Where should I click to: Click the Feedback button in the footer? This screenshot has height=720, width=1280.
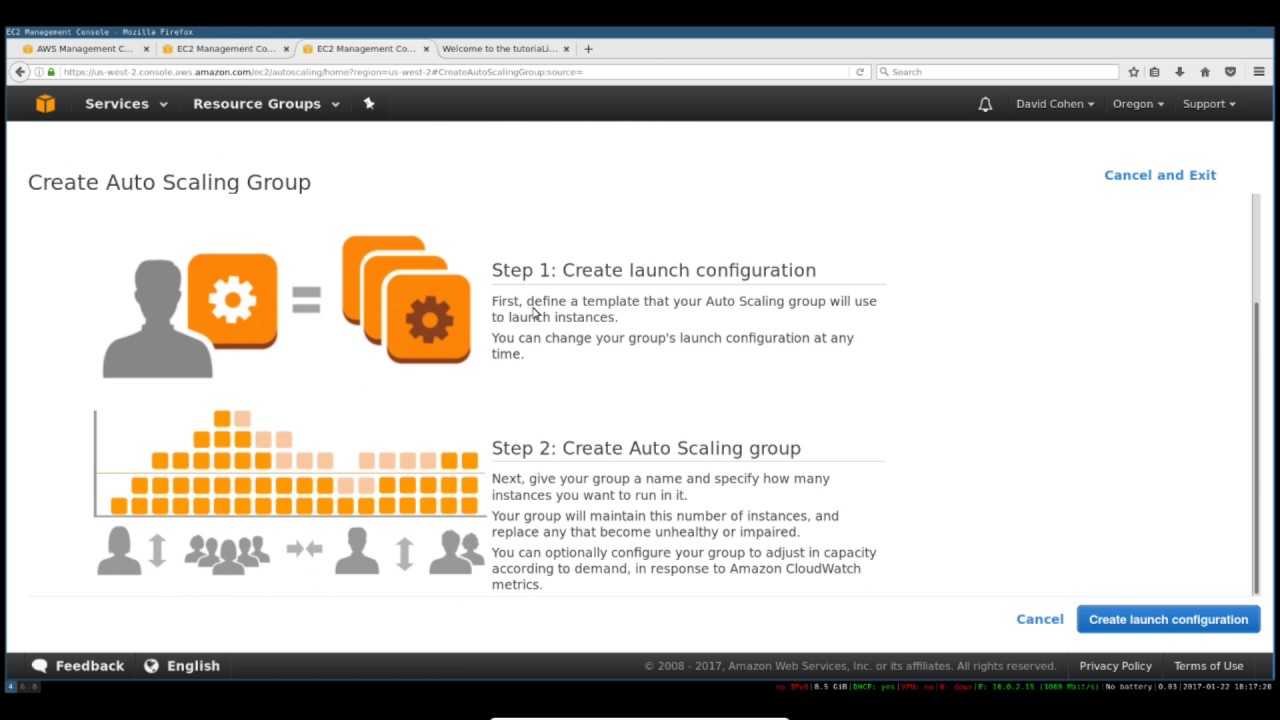[x=78, y=666]
